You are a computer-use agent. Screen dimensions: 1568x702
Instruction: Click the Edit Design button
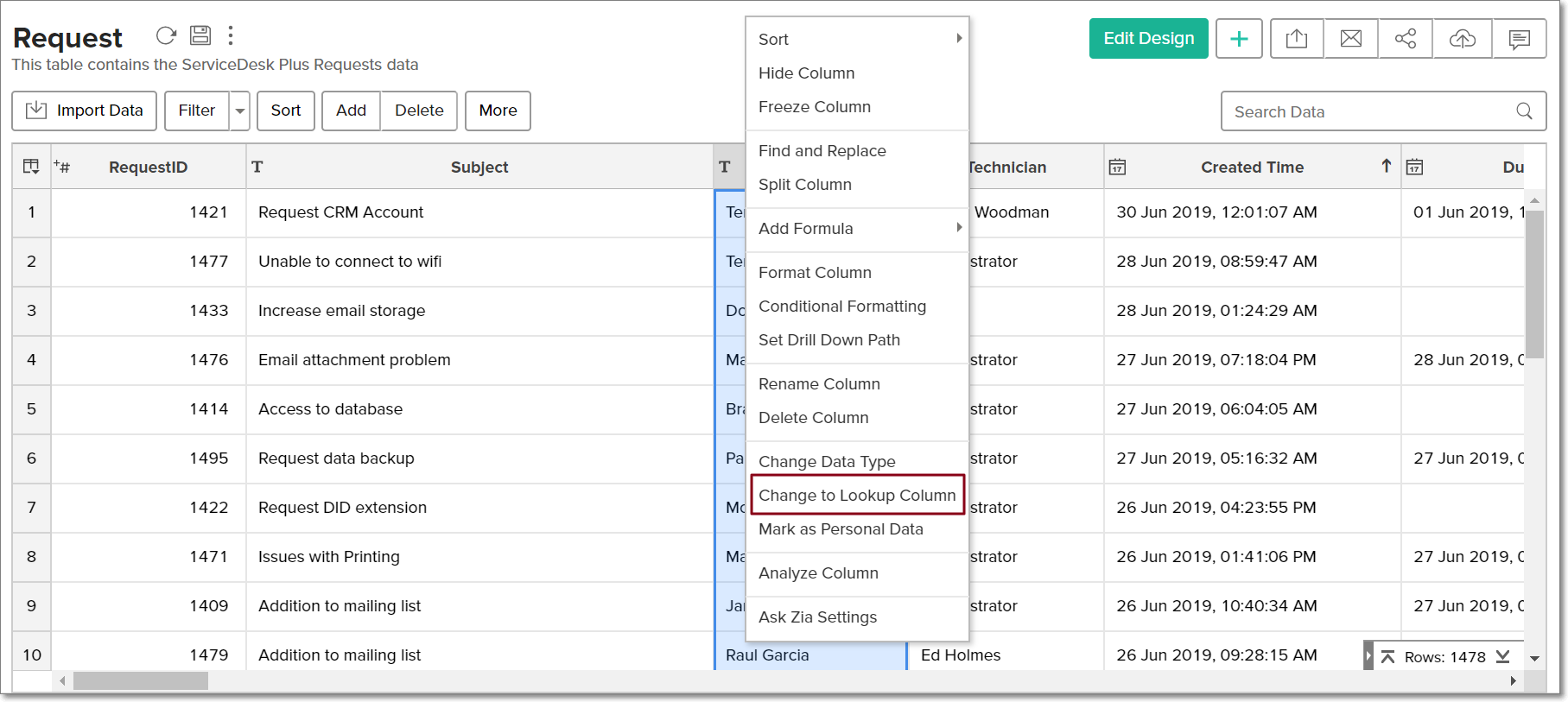1148,39
